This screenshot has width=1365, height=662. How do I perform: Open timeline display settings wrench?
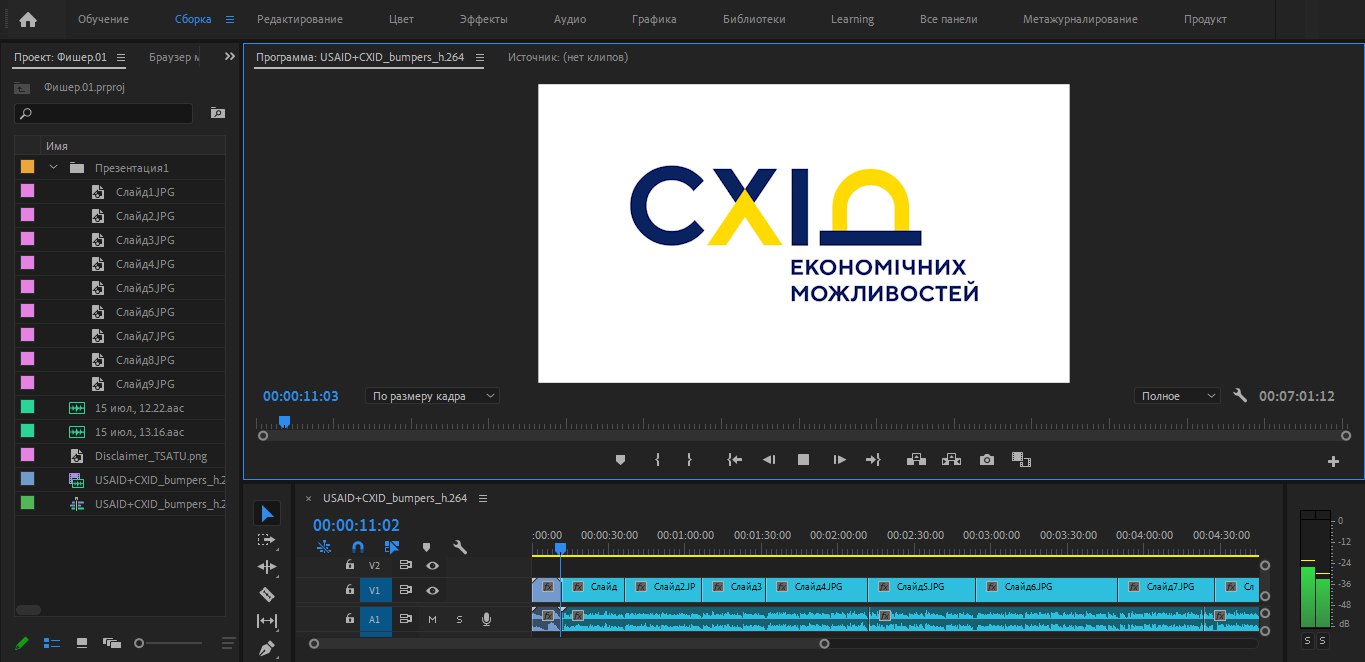click(460, 547)
